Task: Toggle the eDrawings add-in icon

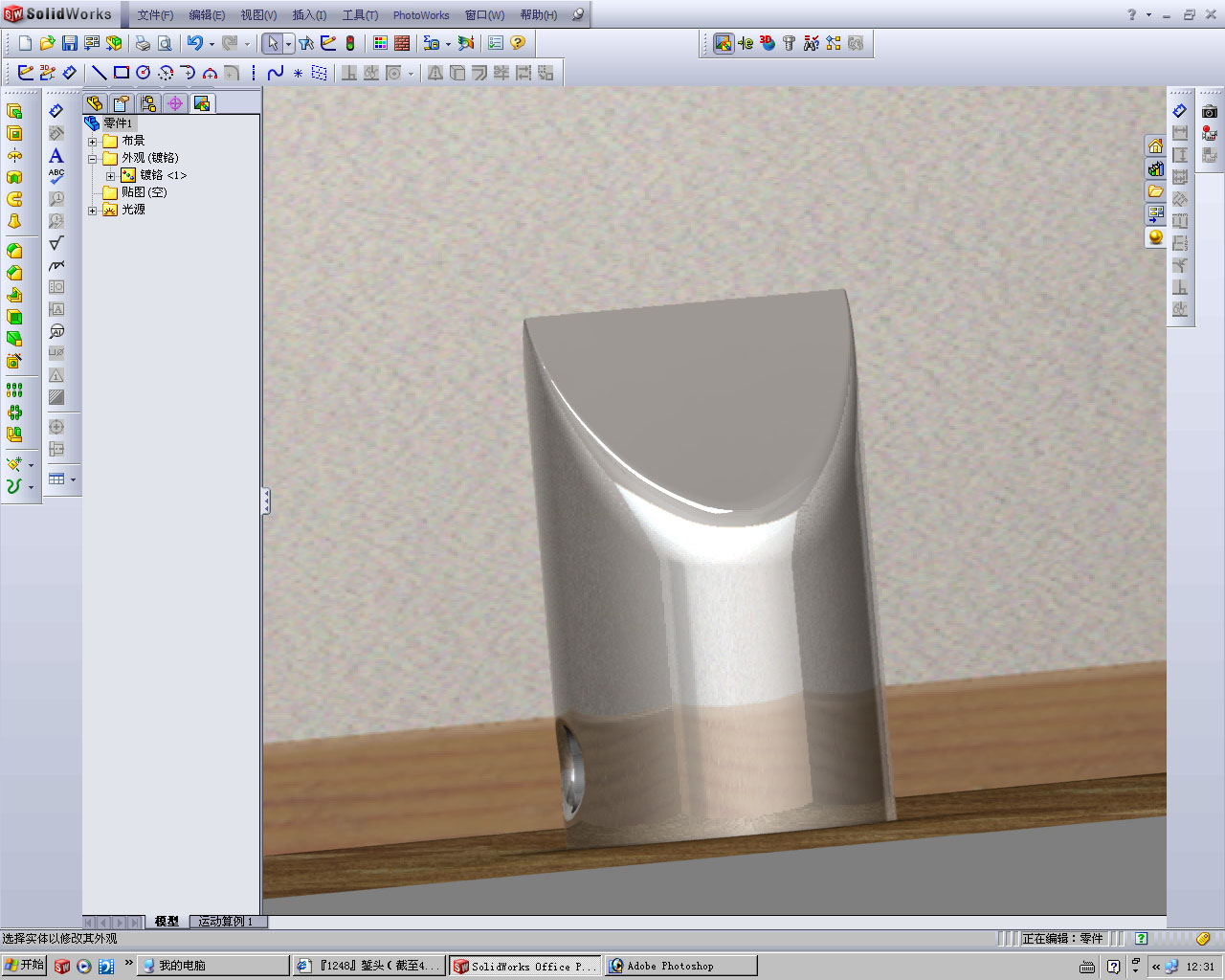Action: click(x=746, y=43)
